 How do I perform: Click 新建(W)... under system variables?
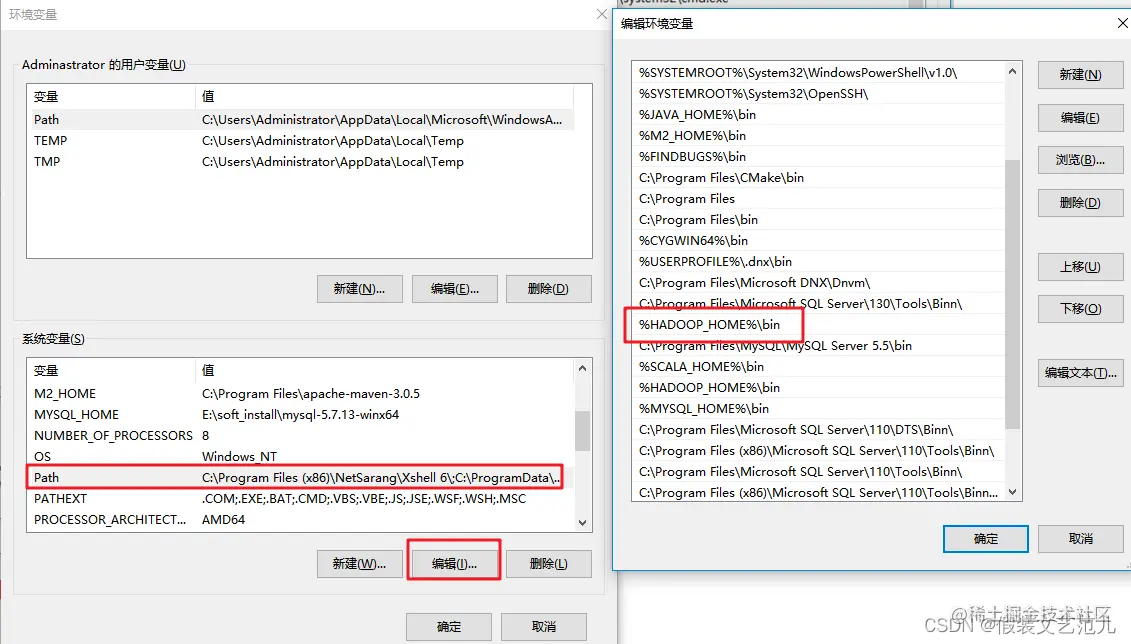[x=359, y=563]
